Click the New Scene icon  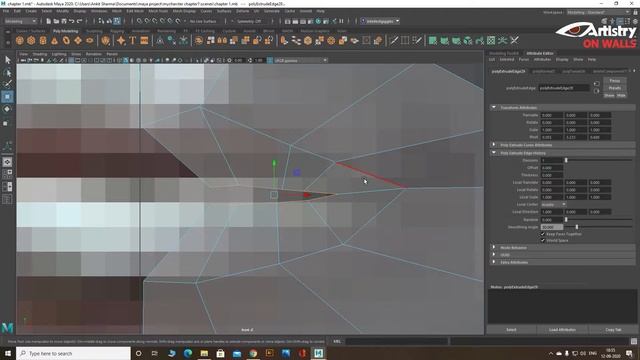(49, 21)
